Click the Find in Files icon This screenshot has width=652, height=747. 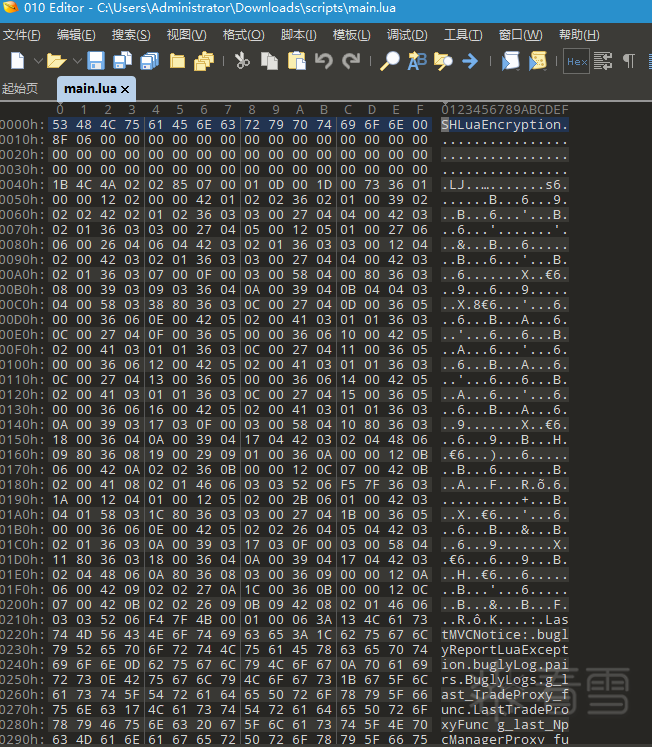[x=443, y=61]
